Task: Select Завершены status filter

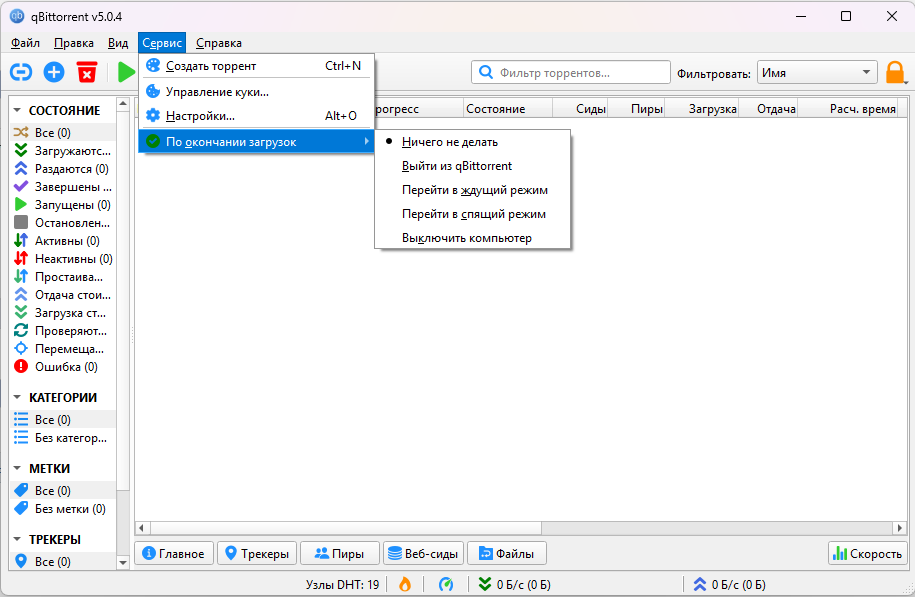Action: (x=62, y=187)
